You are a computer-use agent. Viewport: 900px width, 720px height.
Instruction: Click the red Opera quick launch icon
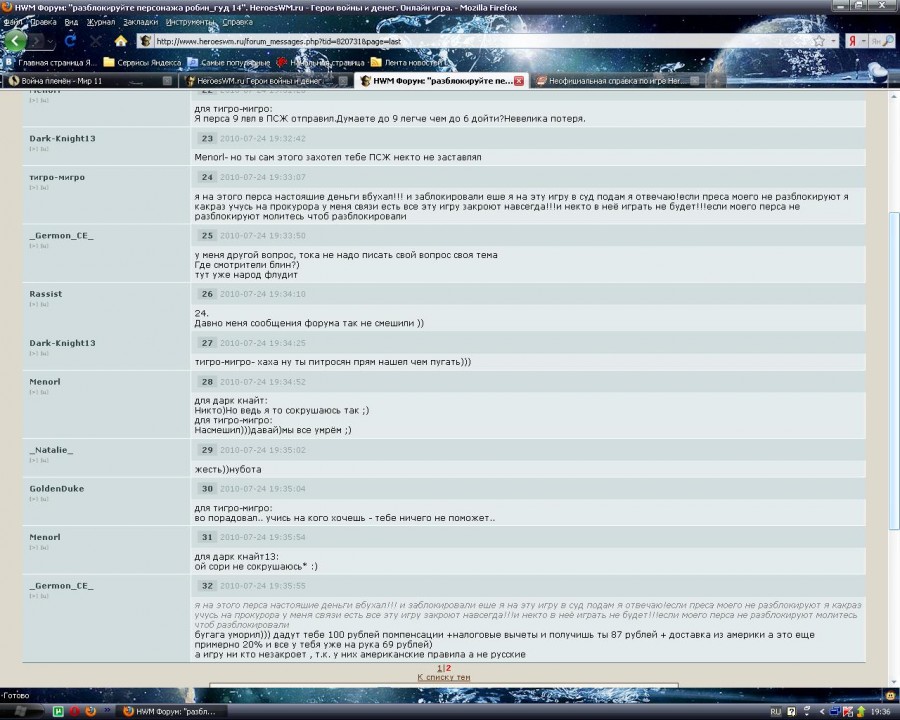[74, 711]
